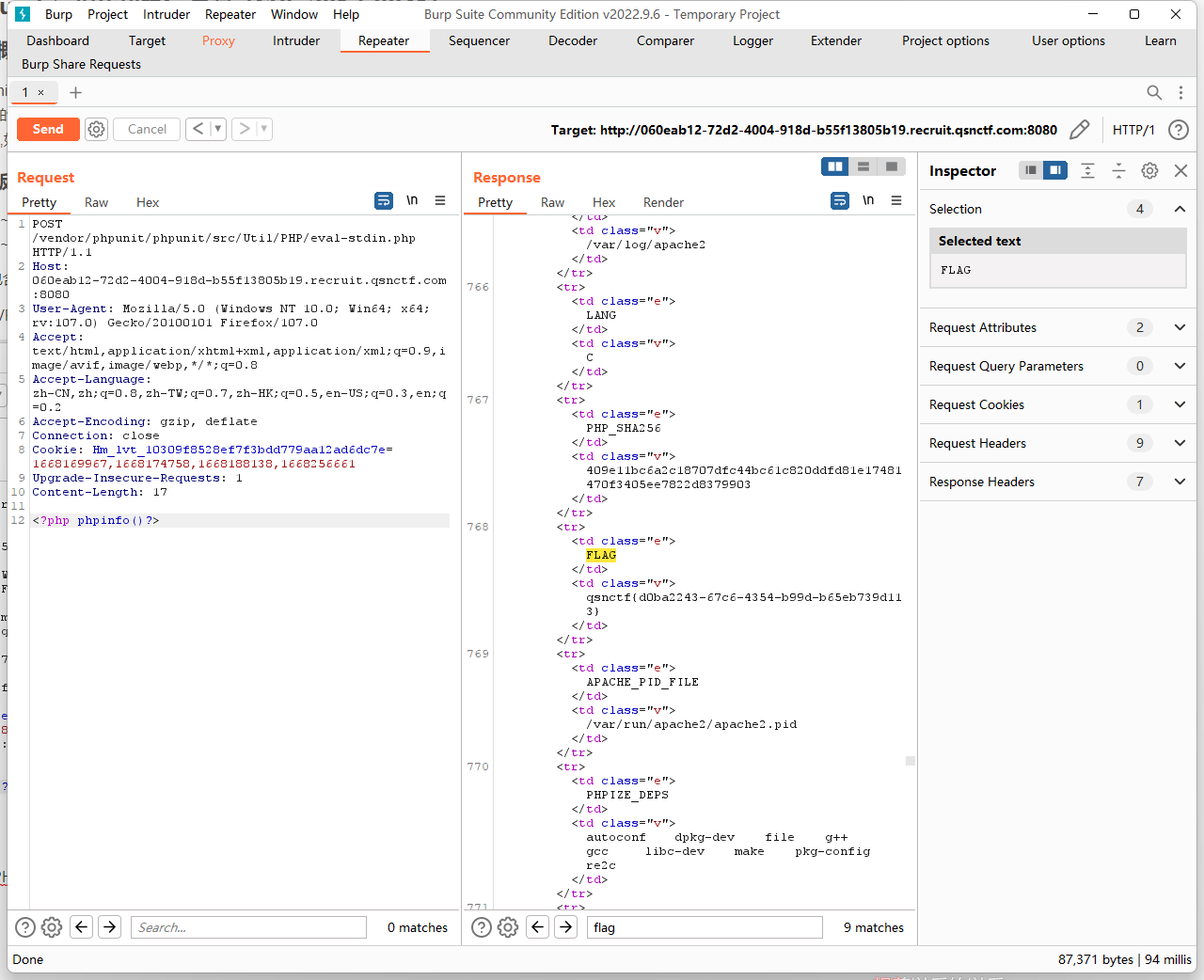Open the Intruder tool tab

pyautogui.click(x=296, y=40)
